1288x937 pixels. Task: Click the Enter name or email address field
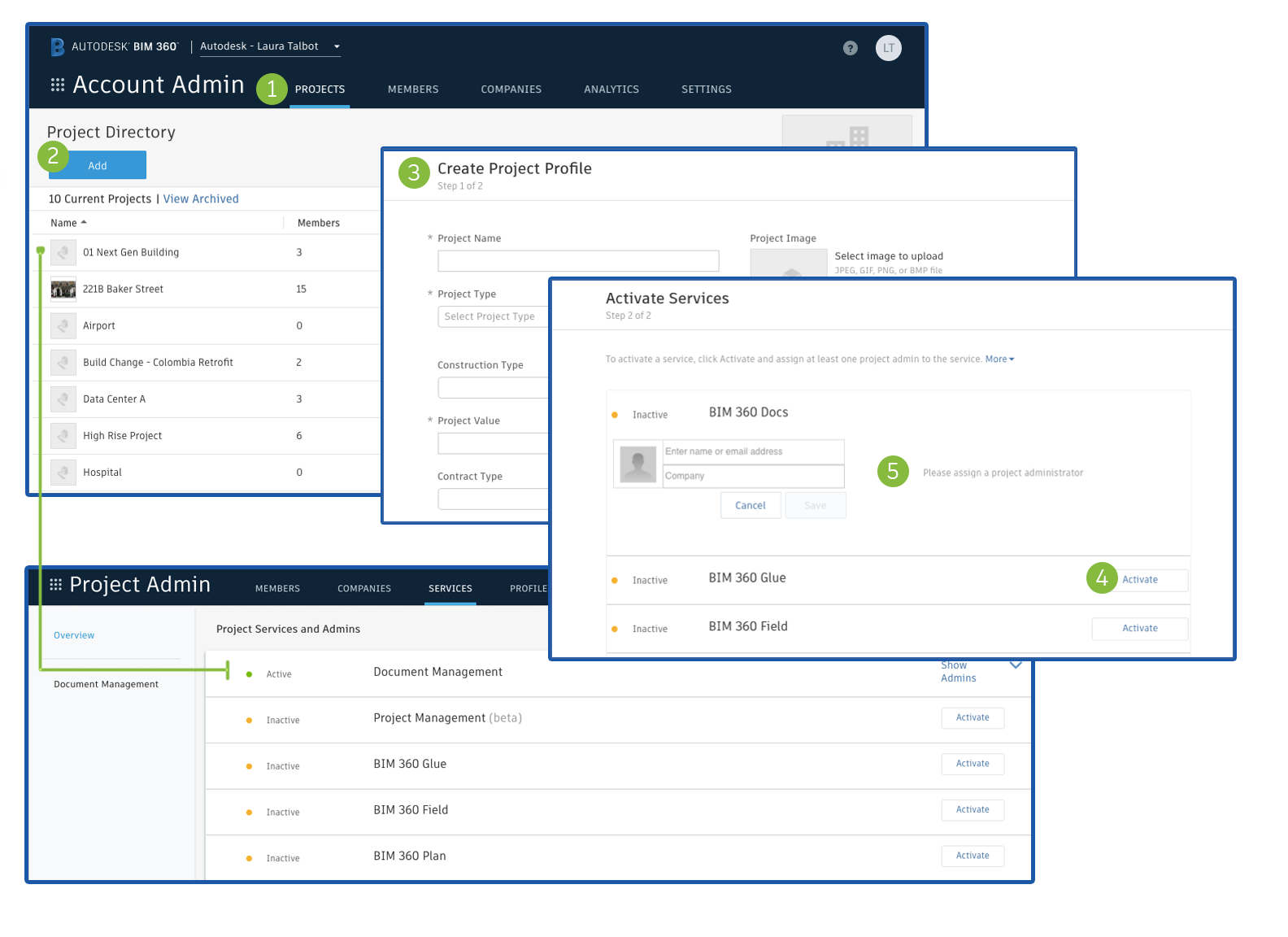click(754, 451)
